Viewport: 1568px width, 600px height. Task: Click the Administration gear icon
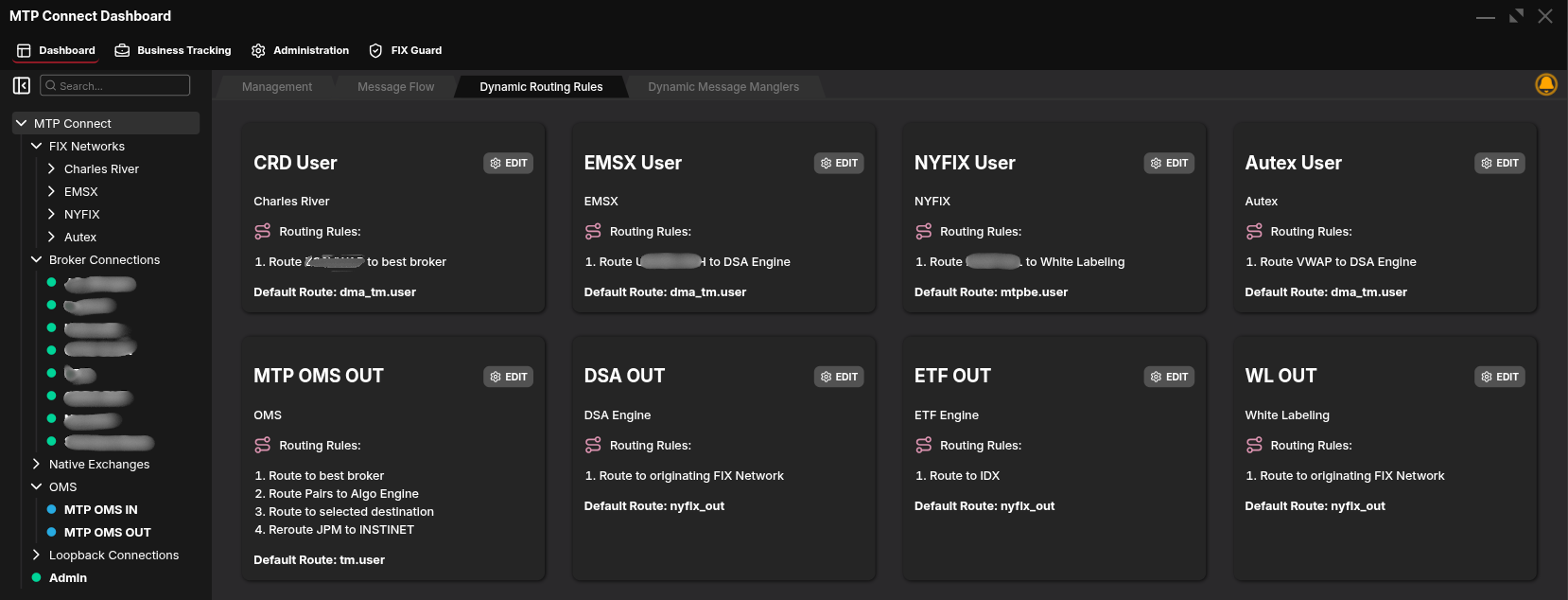pos(258,50)
